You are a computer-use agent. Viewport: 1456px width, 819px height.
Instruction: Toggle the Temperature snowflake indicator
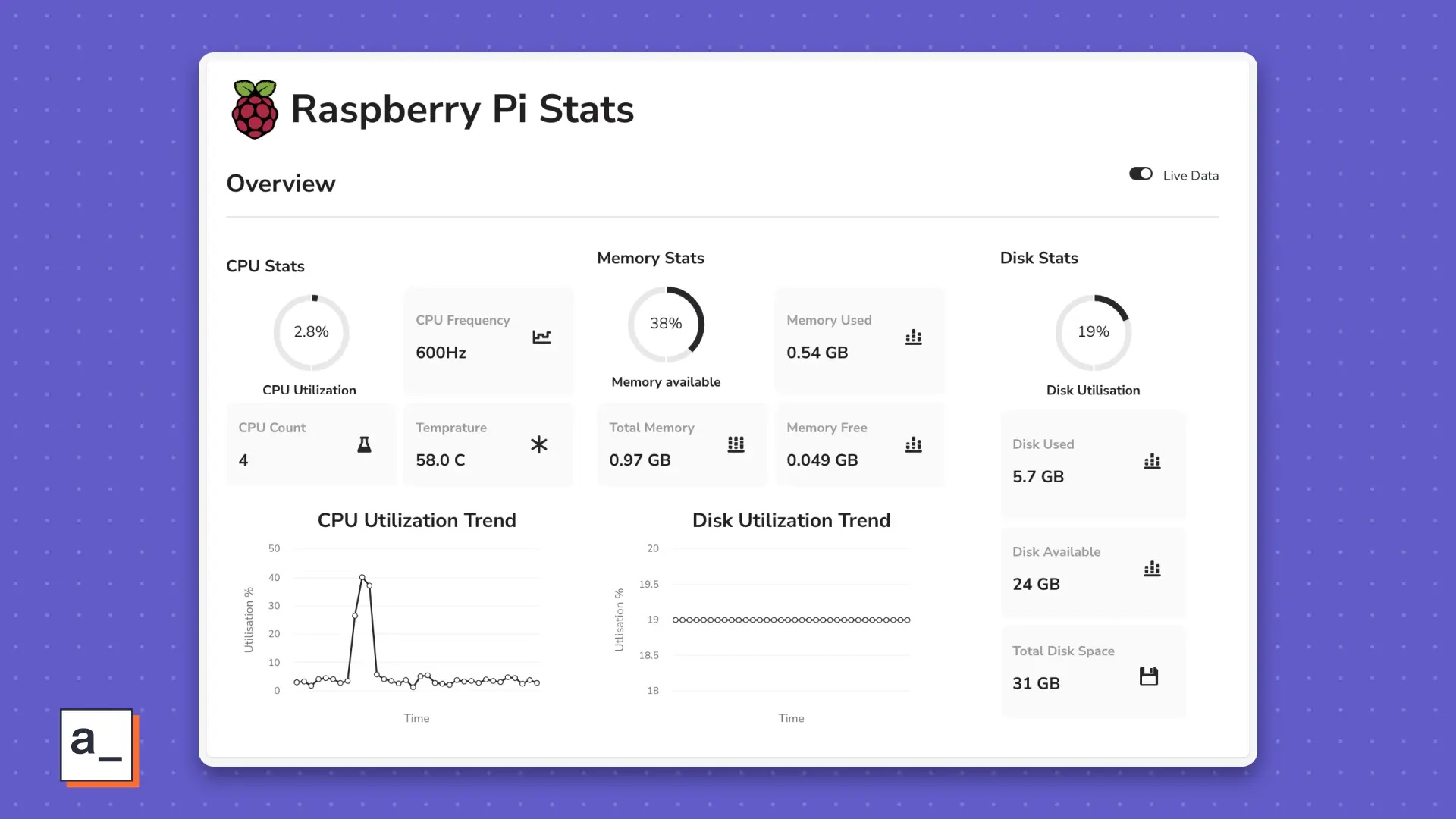539,444
